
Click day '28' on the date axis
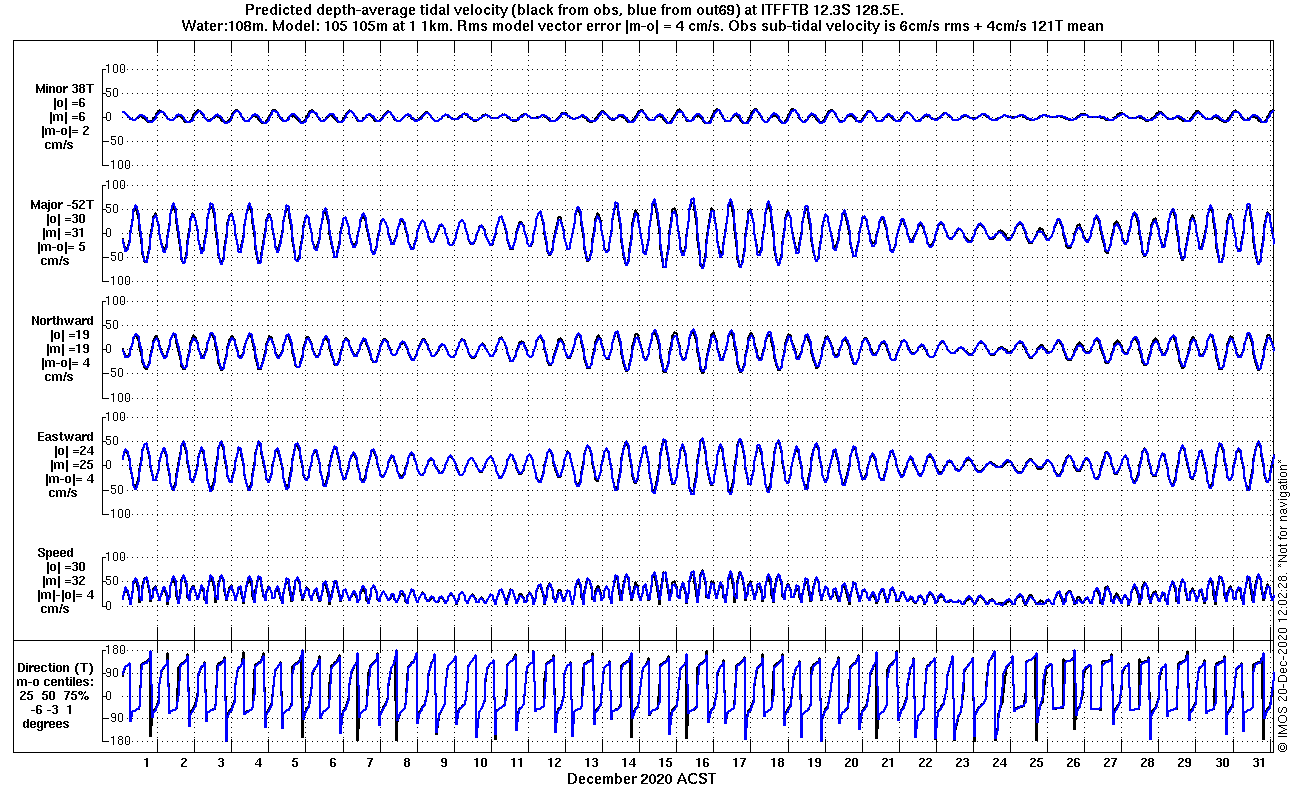pos(1148,763)
